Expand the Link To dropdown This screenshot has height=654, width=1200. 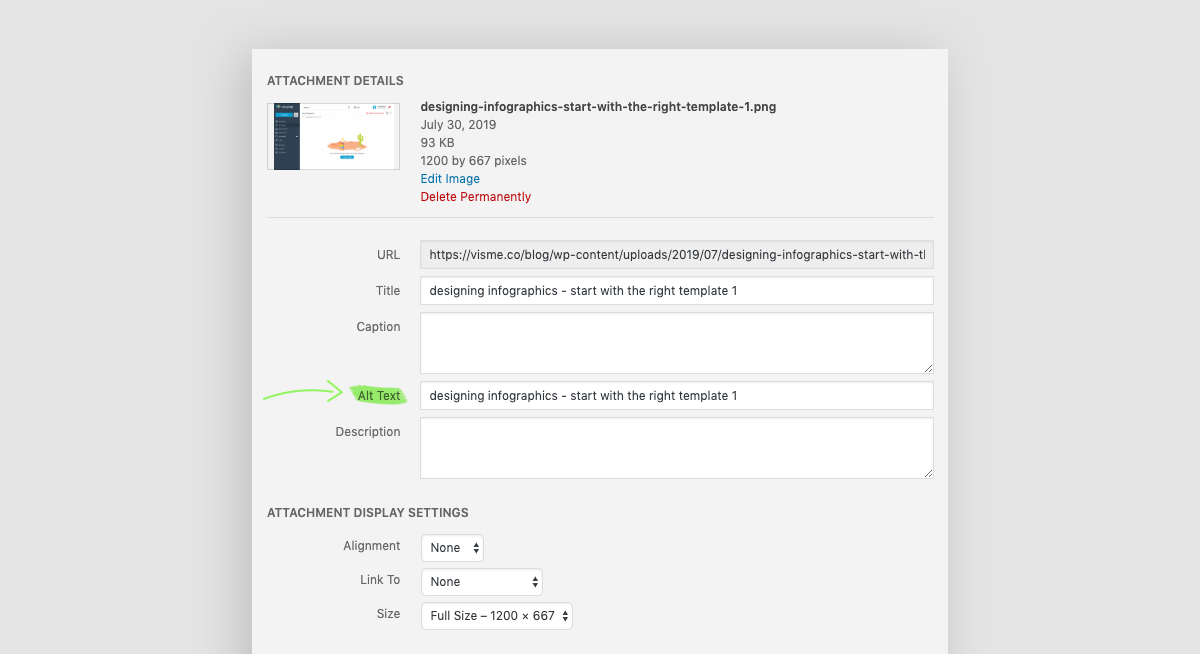[481, 582]
